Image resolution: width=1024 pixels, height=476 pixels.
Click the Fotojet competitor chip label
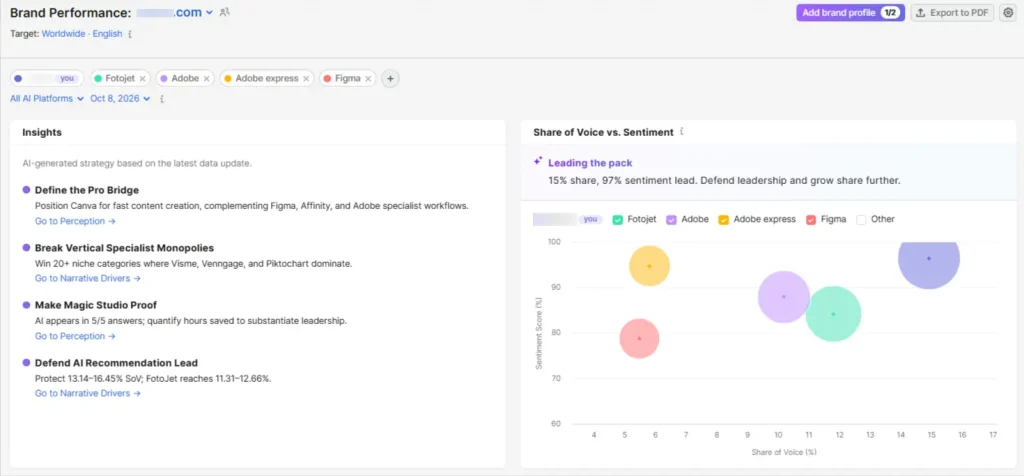[120, 78]
